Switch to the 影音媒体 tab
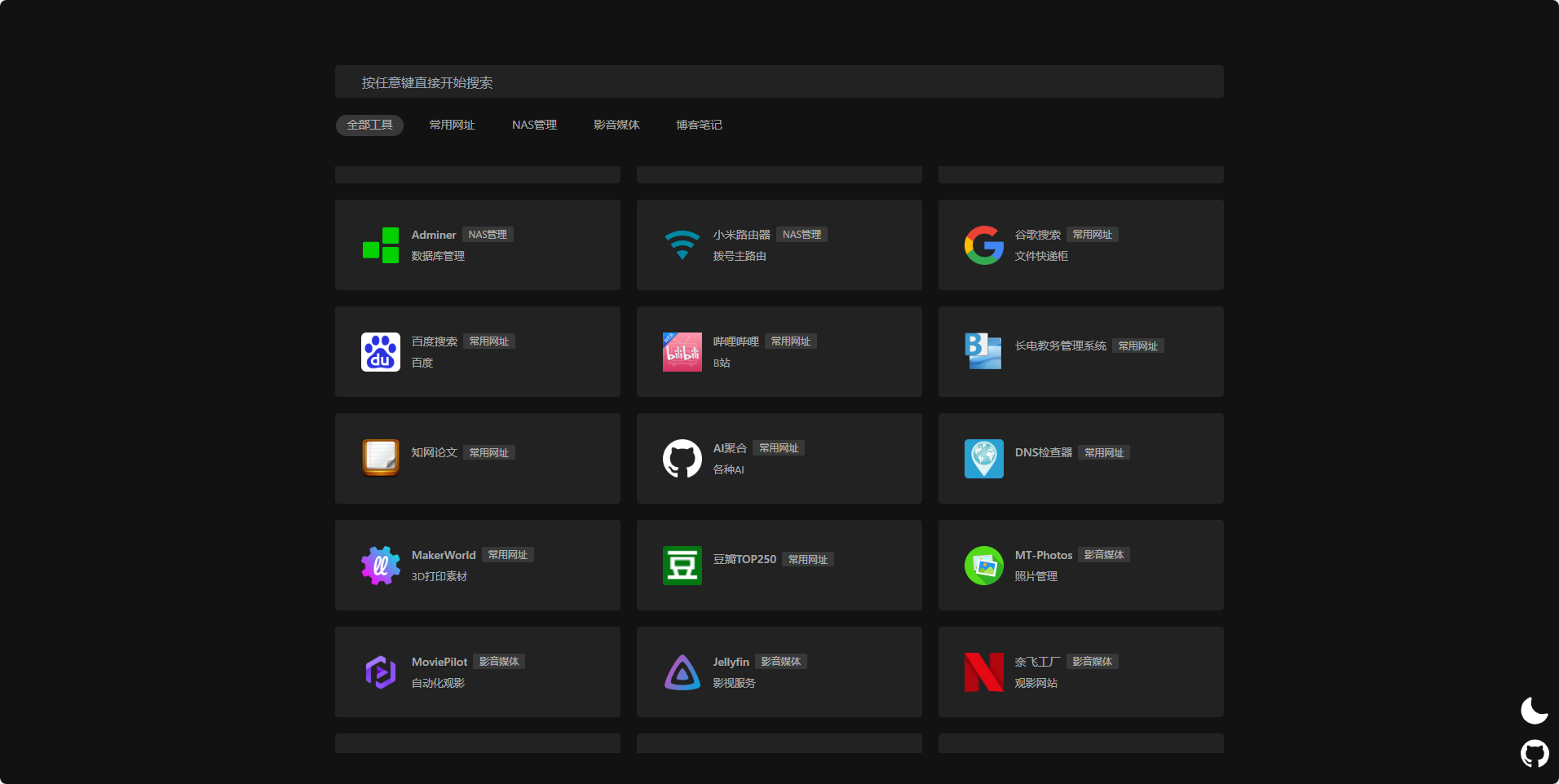 (x=616, y=125)
